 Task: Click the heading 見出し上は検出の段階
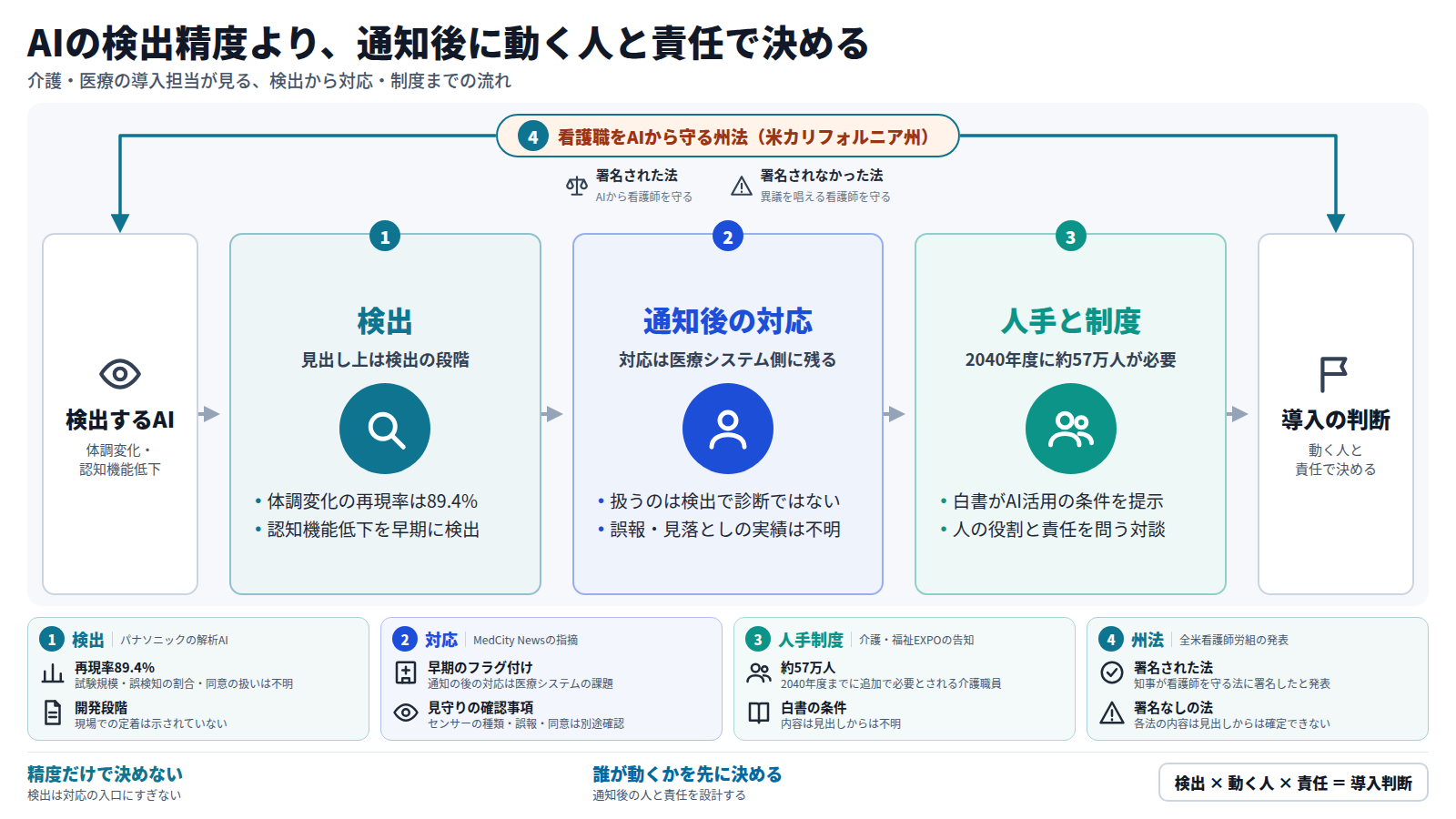[385, 360]
